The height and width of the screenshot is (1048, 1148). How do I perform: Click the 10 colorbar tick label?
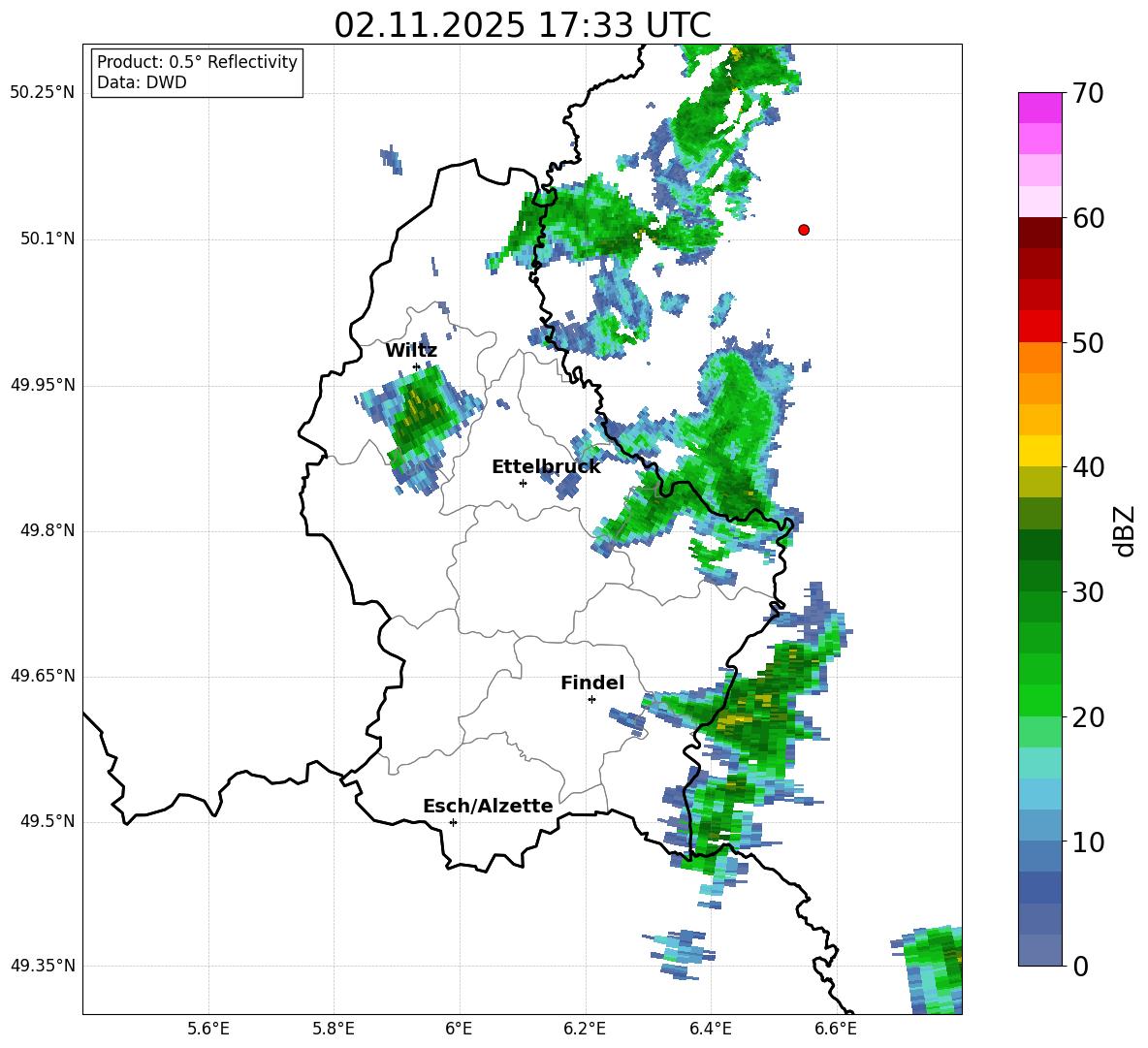[x=1088, y=842]
